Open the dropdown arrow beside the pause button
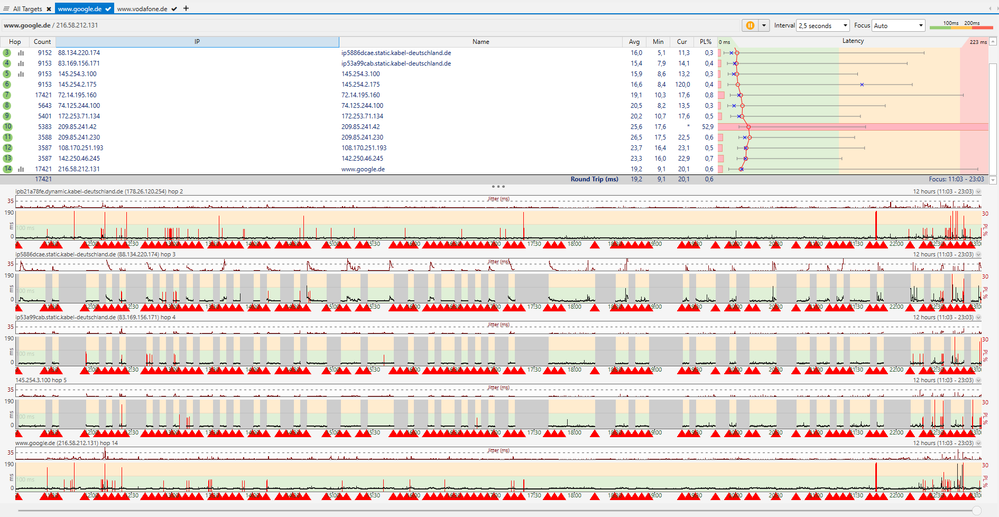This screenshot has height=517, width=999. pos(764,25)
